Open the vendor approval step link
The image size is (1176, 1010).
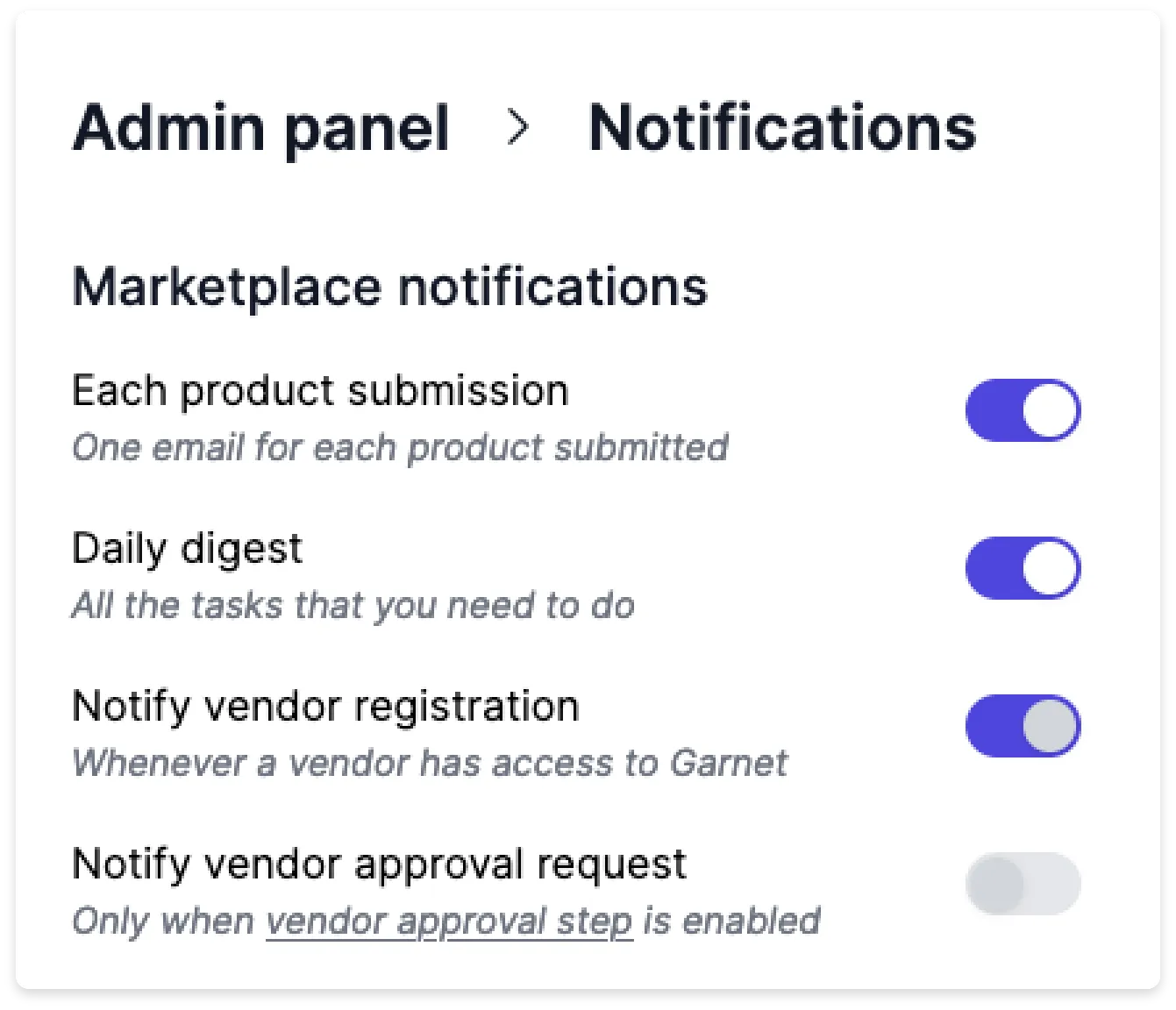click(x=449, y=922)
